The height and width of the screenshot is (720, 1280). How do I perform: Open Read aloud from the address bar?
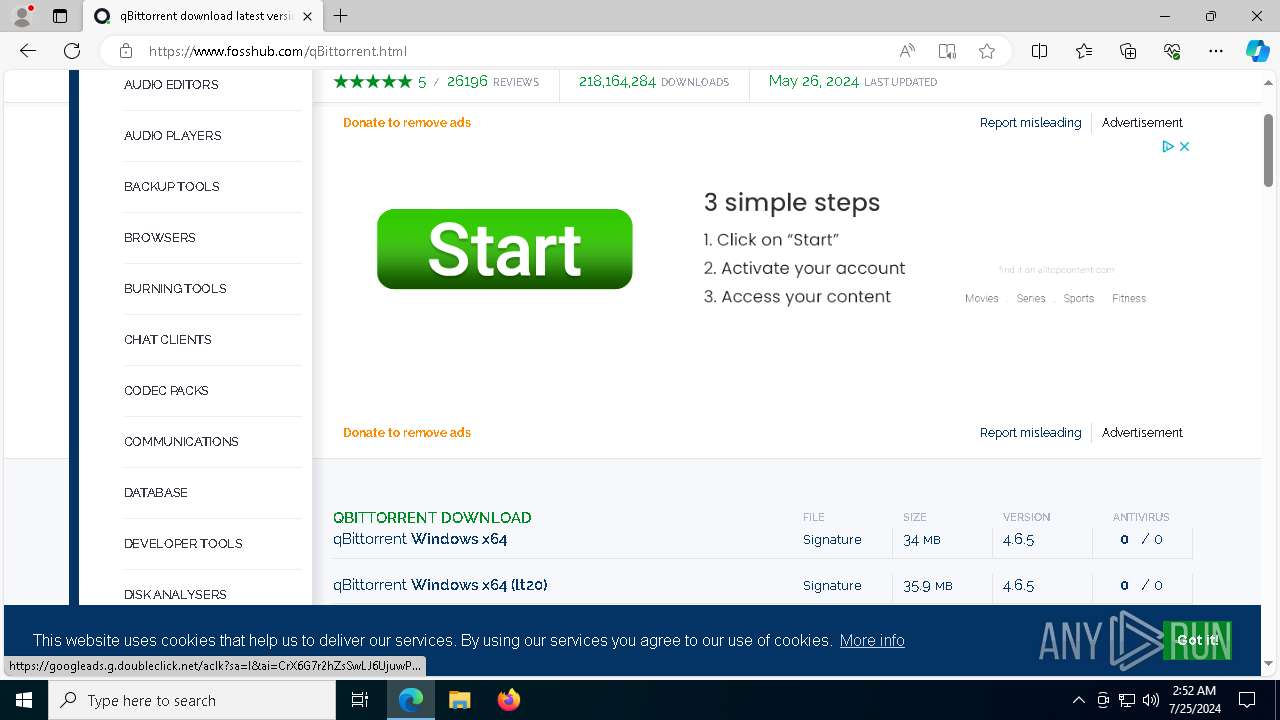tap(907, 51)
